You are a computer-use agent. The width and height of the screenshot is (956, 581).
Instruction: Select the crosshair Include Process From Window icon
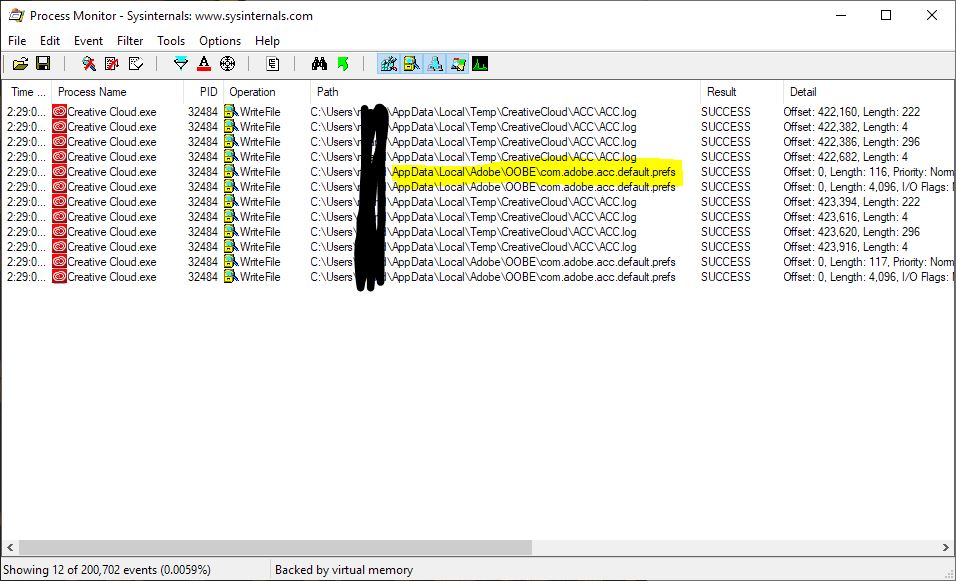[x=227, y=63]
